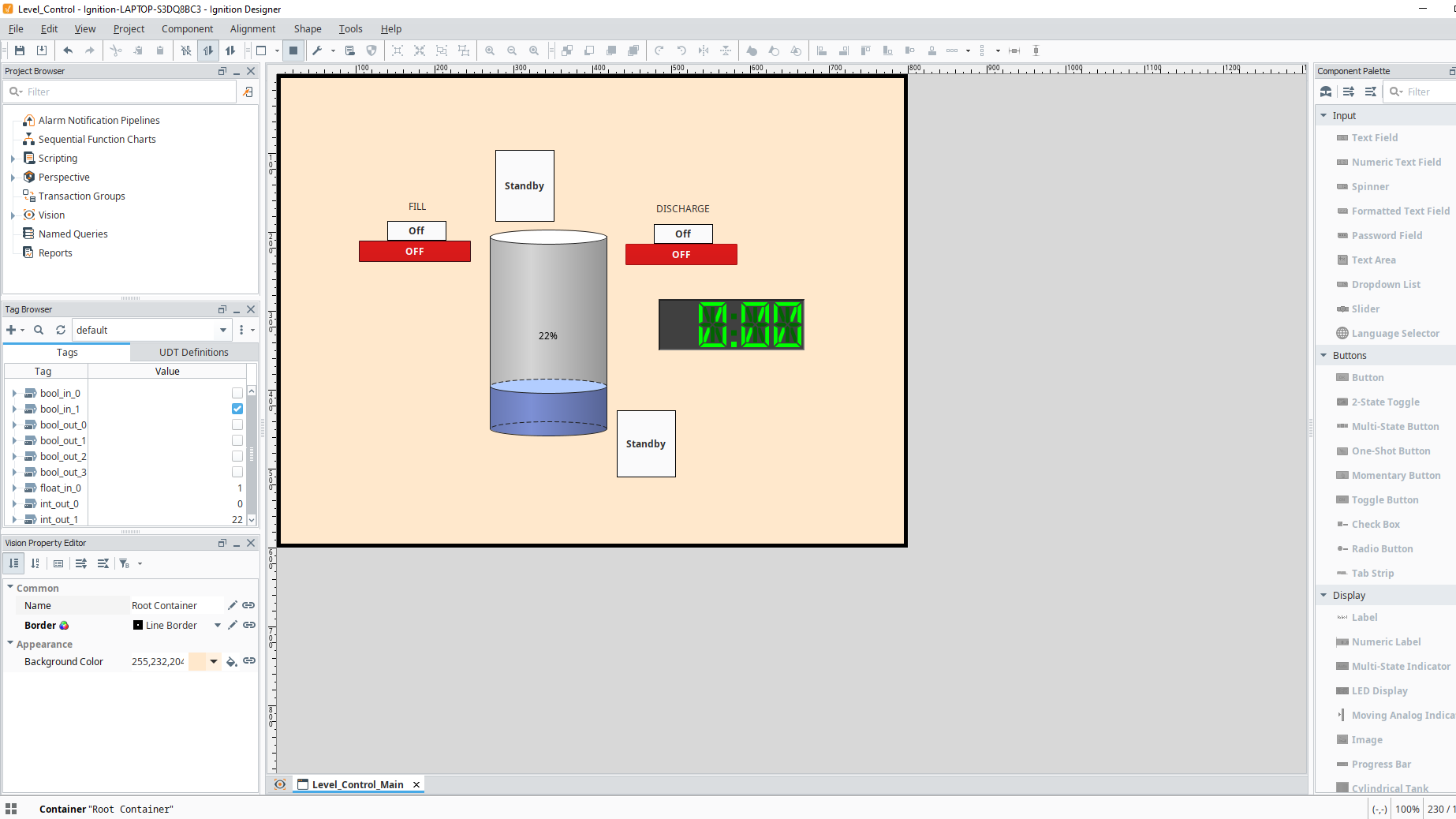Viewport: 1456px width, 819px height.
Task: Click the Tag Browser search icon
Action: point(39,330)
